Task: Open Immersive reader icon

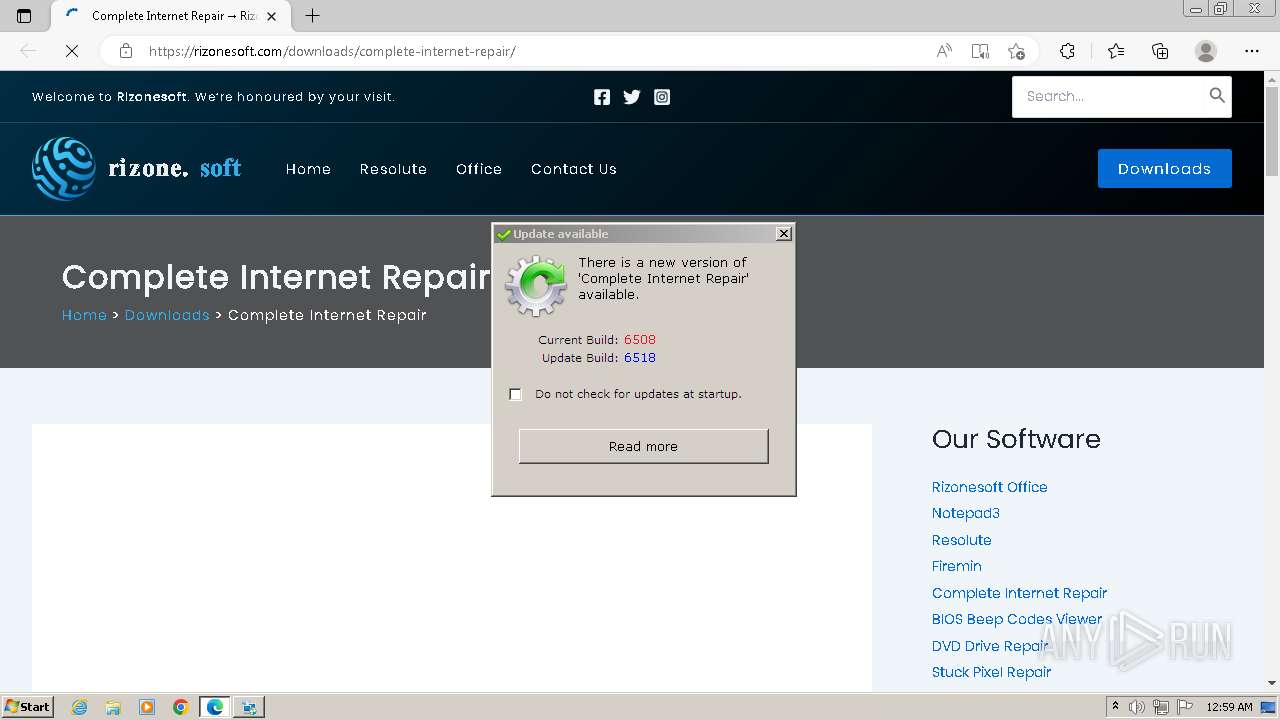Action: coord(980,51)
